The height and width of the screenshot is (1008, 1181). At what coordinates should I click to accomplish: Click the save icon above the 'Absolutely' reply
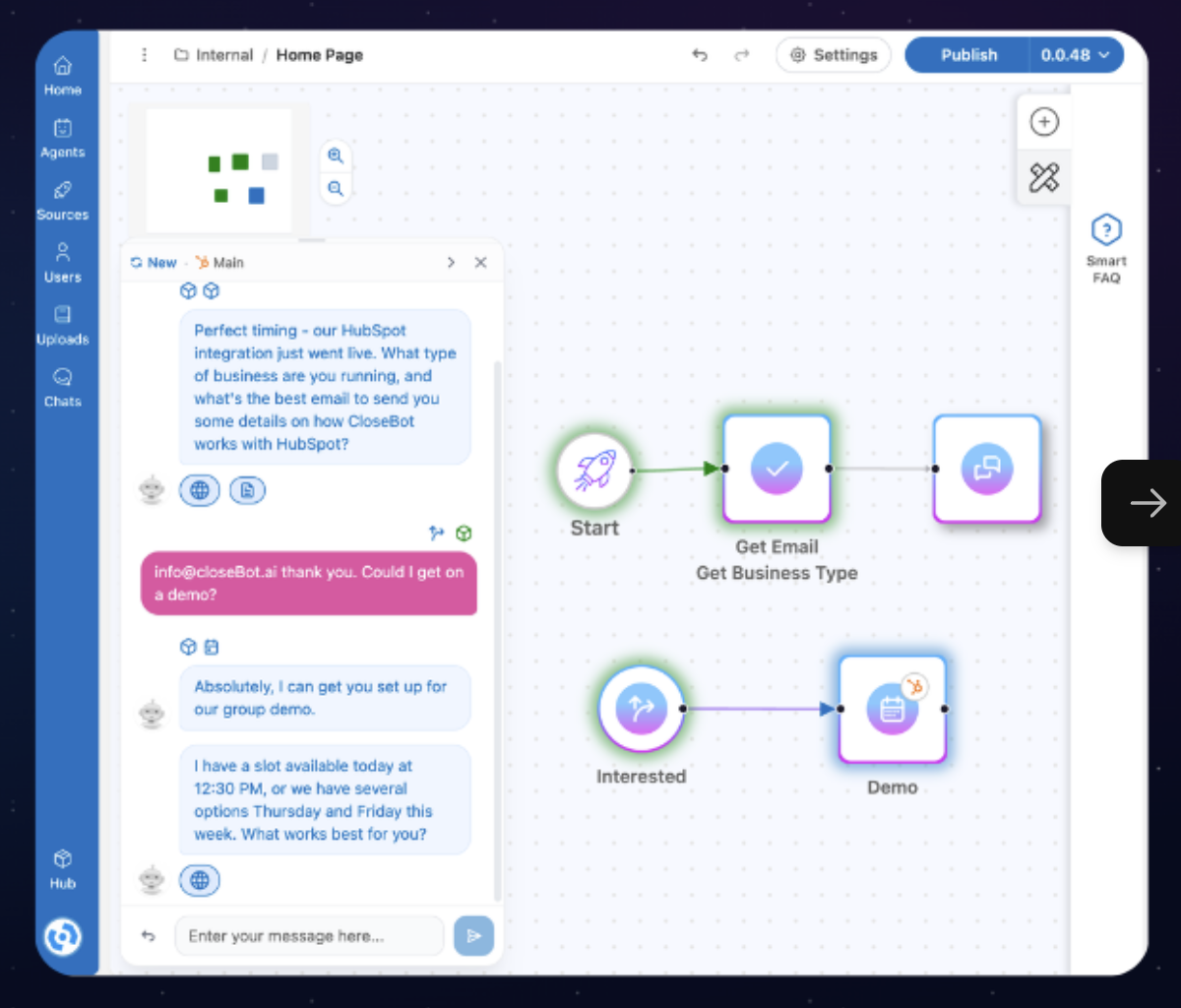tap(212, 647)
